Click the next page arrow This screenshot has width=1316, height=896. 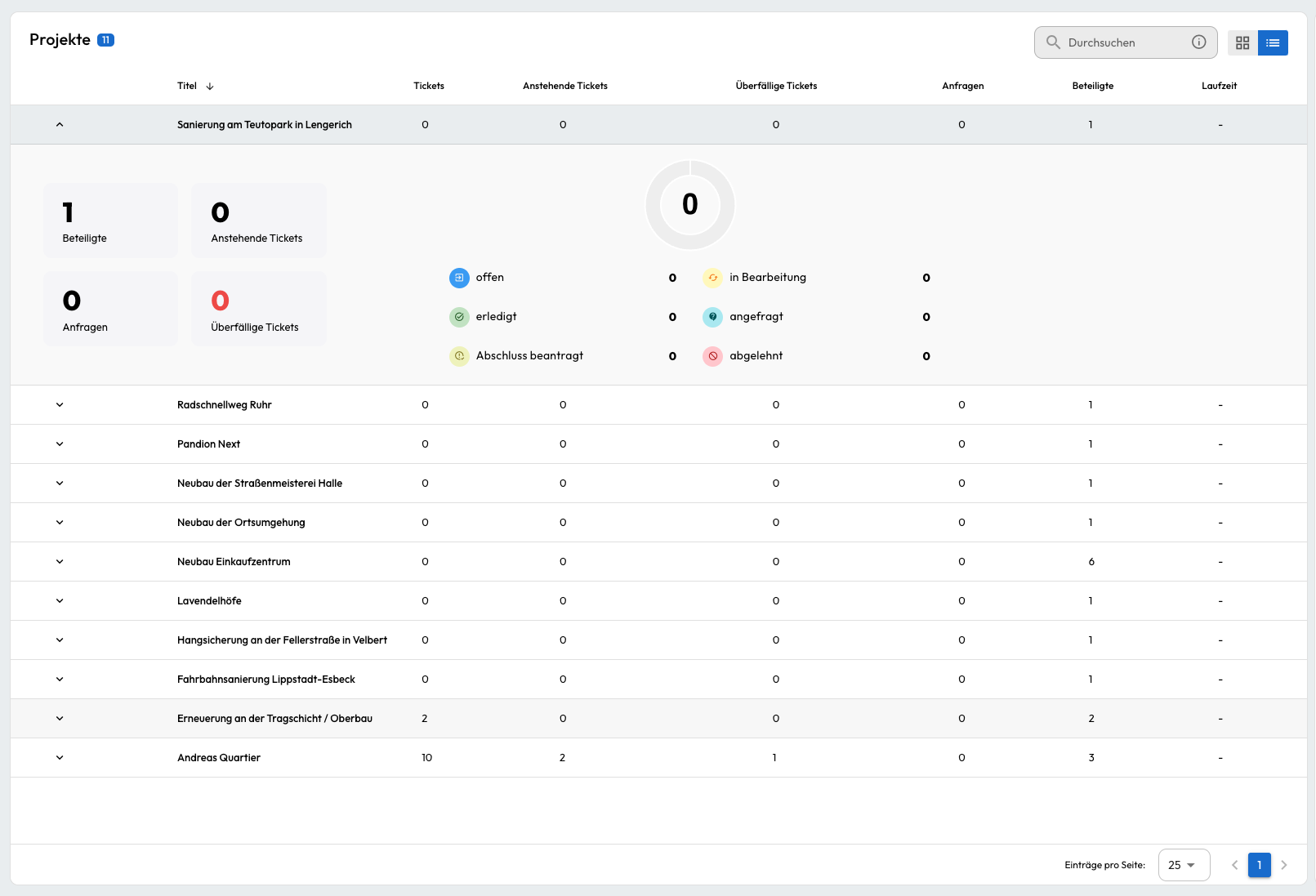[1283, 864]
